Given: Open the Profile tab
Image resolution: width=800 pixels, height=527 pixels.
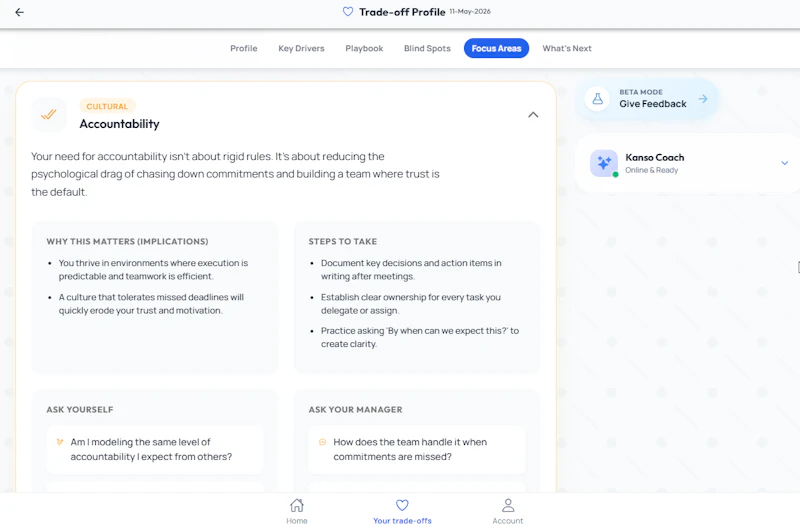Looking at the screenshot, I should (x=243, y=48).
